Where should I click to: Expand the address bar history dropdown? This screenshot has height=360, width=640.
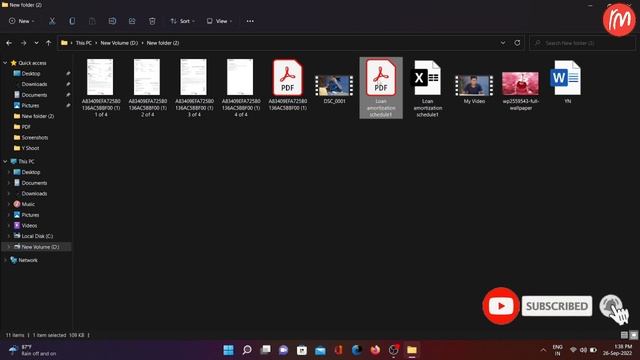pyautogui.click(x=503, y=43)
